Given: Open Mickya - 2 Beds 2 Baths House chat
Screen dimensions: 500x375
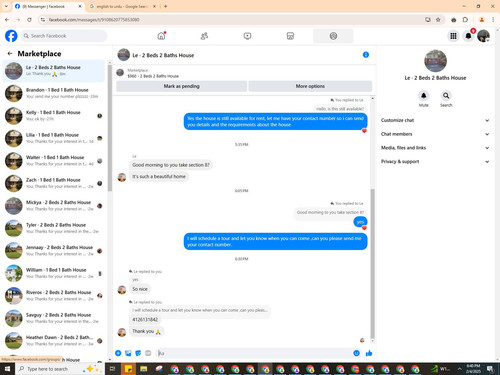Looking at the screenshot, I should click(54, 206).
